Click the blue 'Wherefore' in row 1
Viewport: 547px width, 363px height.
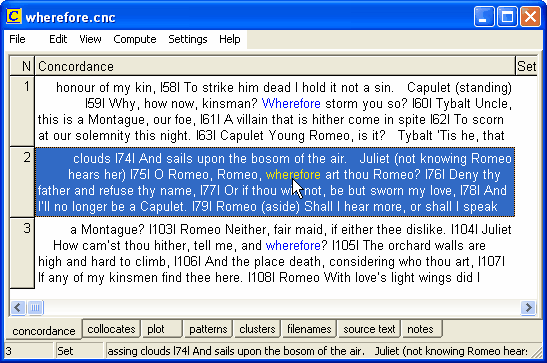[x=291, y=104]
